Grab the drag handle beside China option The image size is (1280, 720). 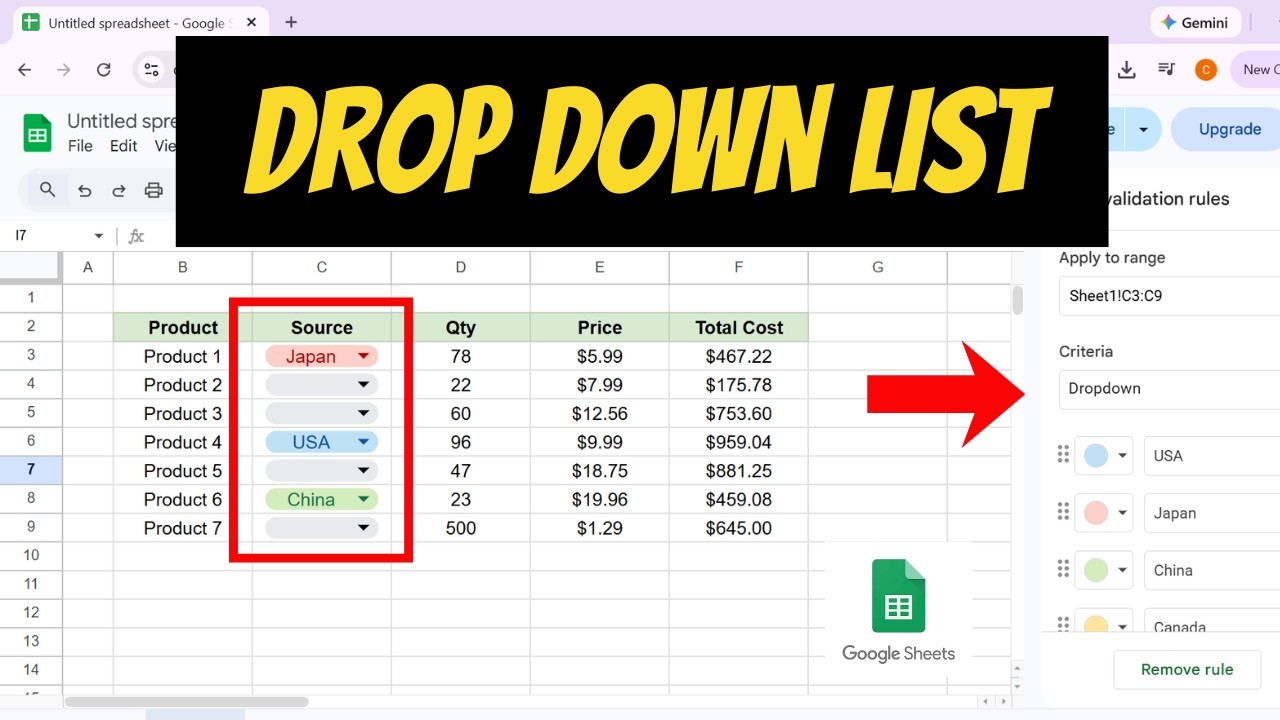pos(1063,569)
